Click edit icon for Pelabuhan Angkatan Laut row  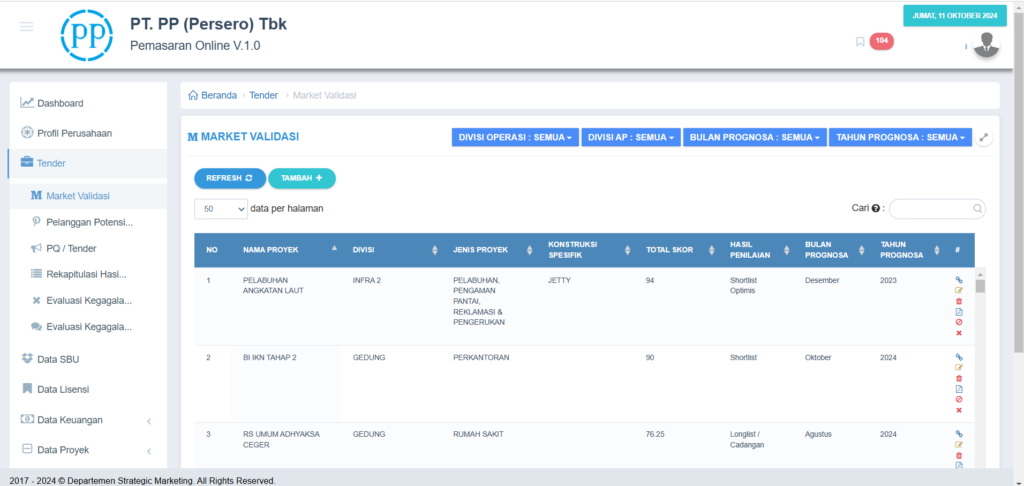pyautogui.click(x=959, y=291)
